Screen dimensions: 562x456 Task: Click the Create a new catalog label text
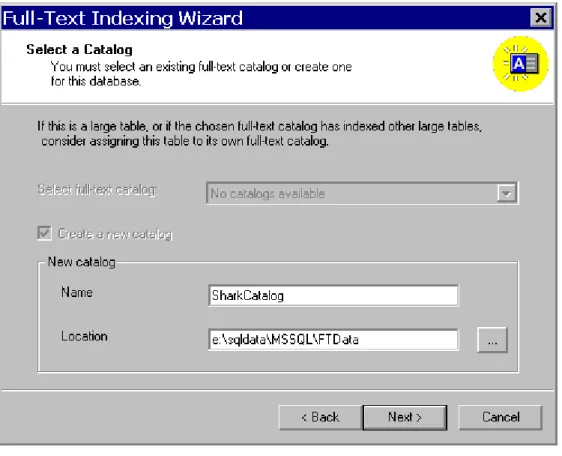[115, 234]
